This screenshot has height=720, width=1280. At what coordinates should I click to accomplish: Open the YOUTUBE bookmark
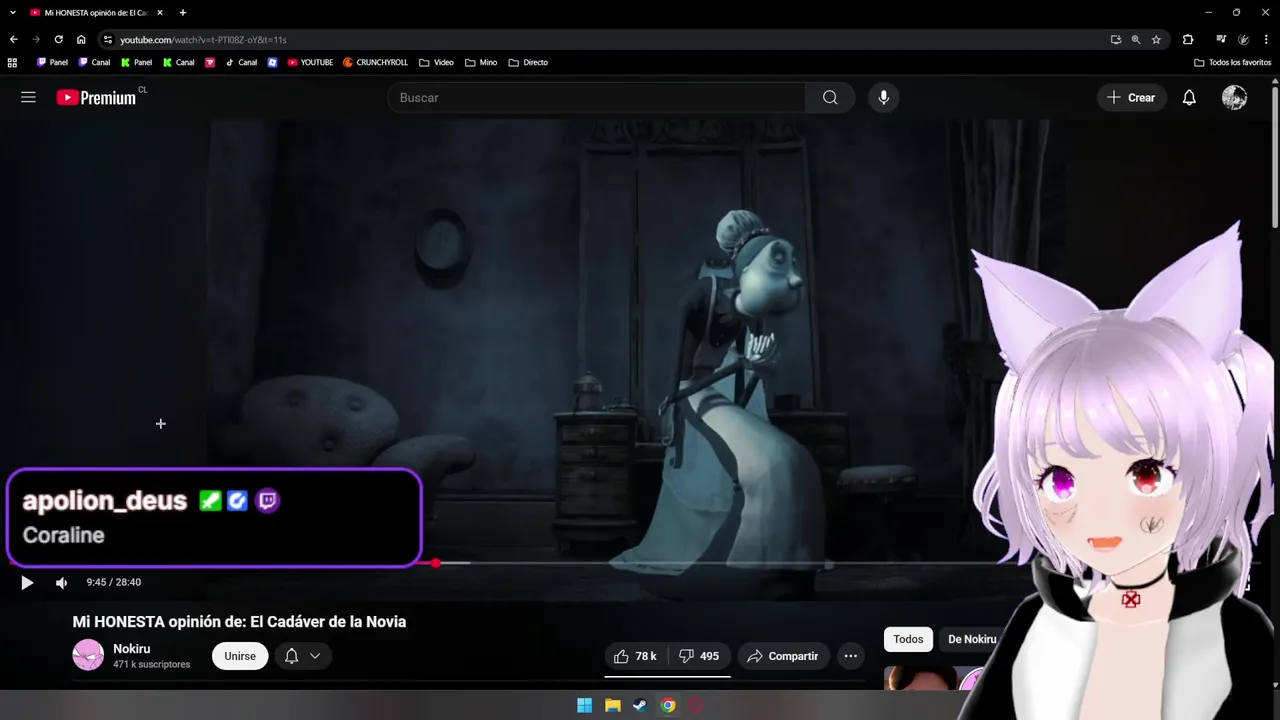[x=310, y=62]
